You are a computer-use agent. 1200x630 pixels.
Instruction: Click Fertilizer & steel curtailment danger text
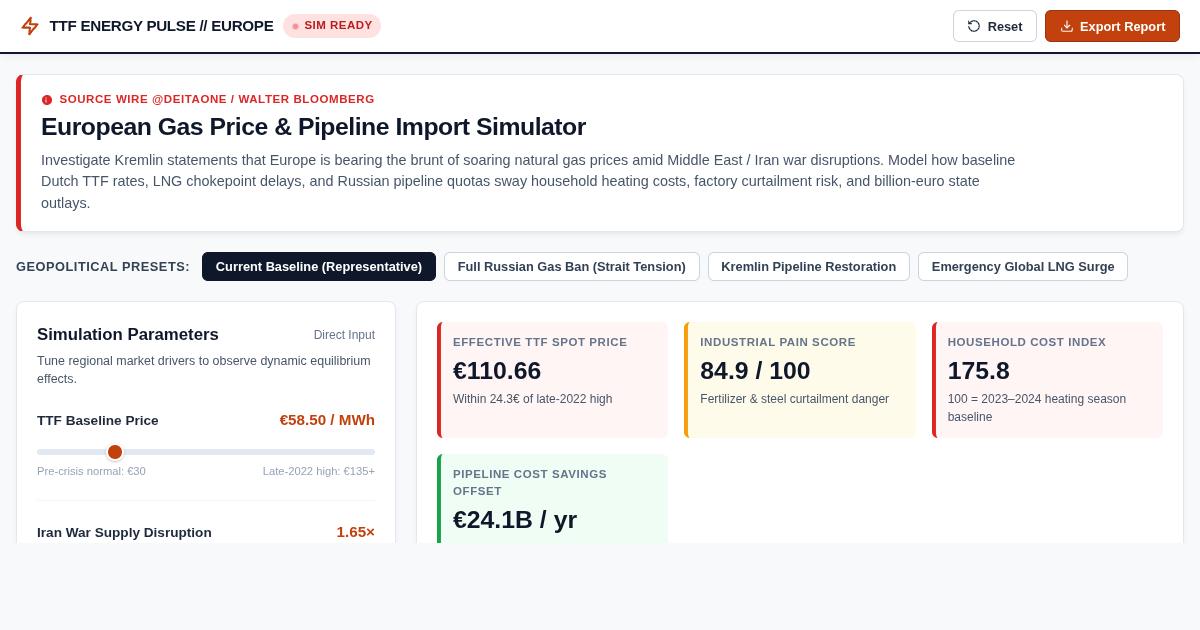click(794, 399)
